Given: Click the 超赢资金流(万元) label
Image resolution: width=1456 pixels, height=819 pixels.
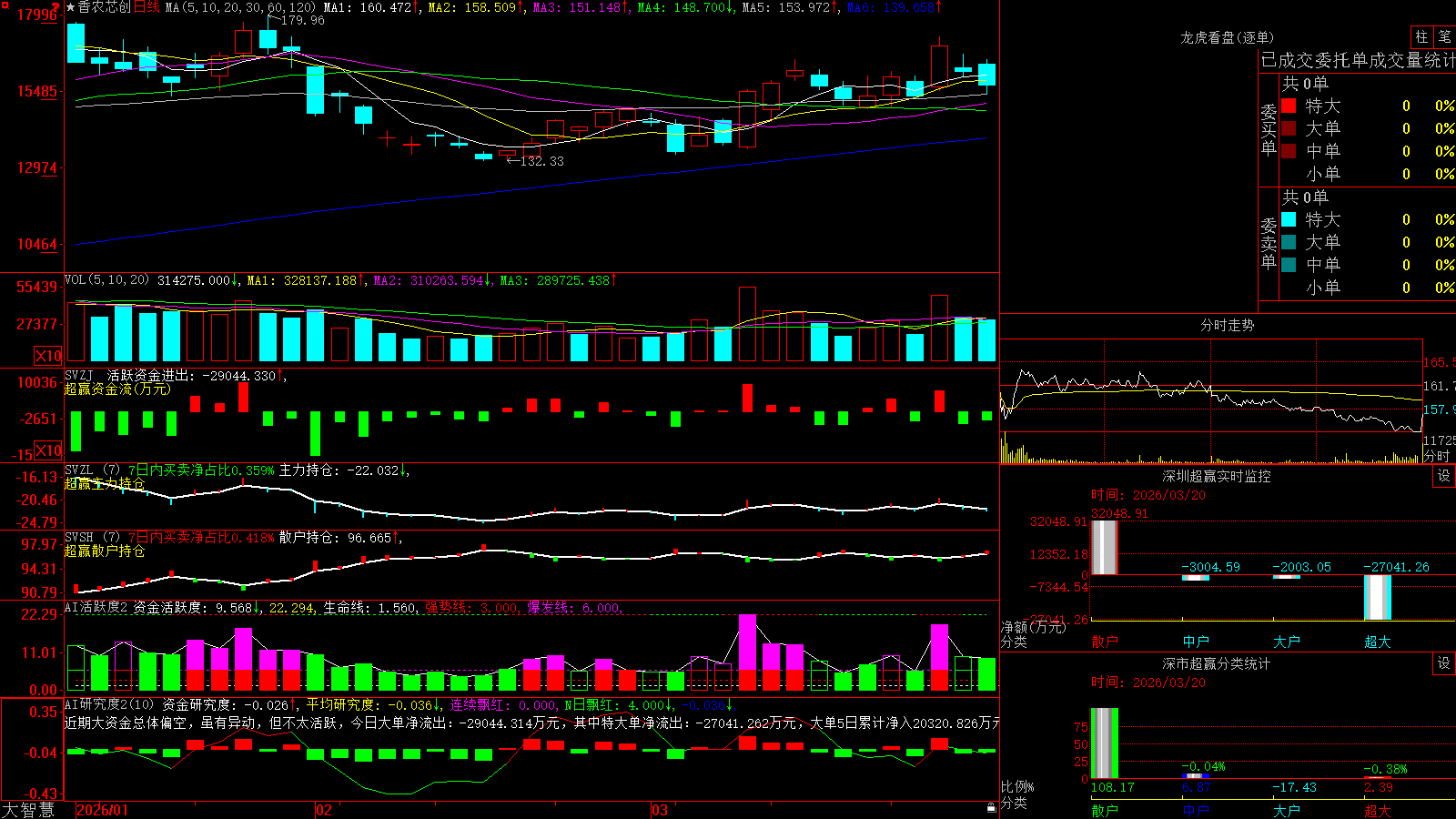Looking at the screenshot, I should coord(117,389).
